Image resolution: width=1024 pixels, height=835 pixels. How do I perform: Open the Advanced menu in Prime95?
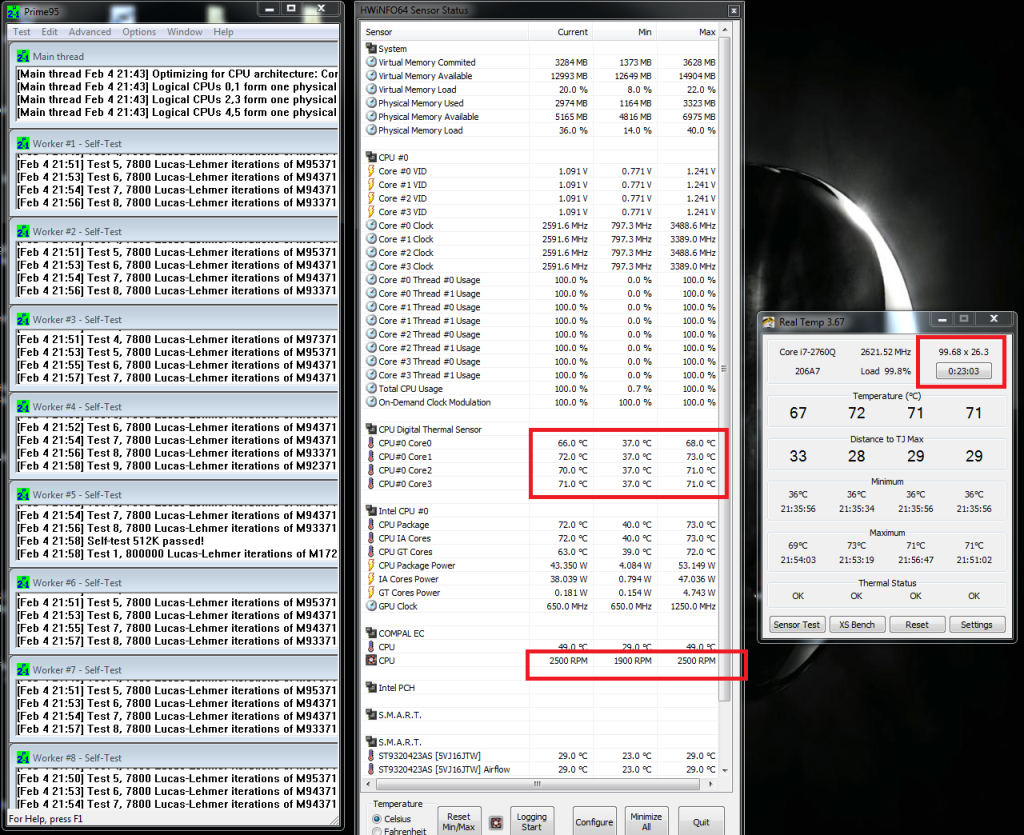point(90,31)
